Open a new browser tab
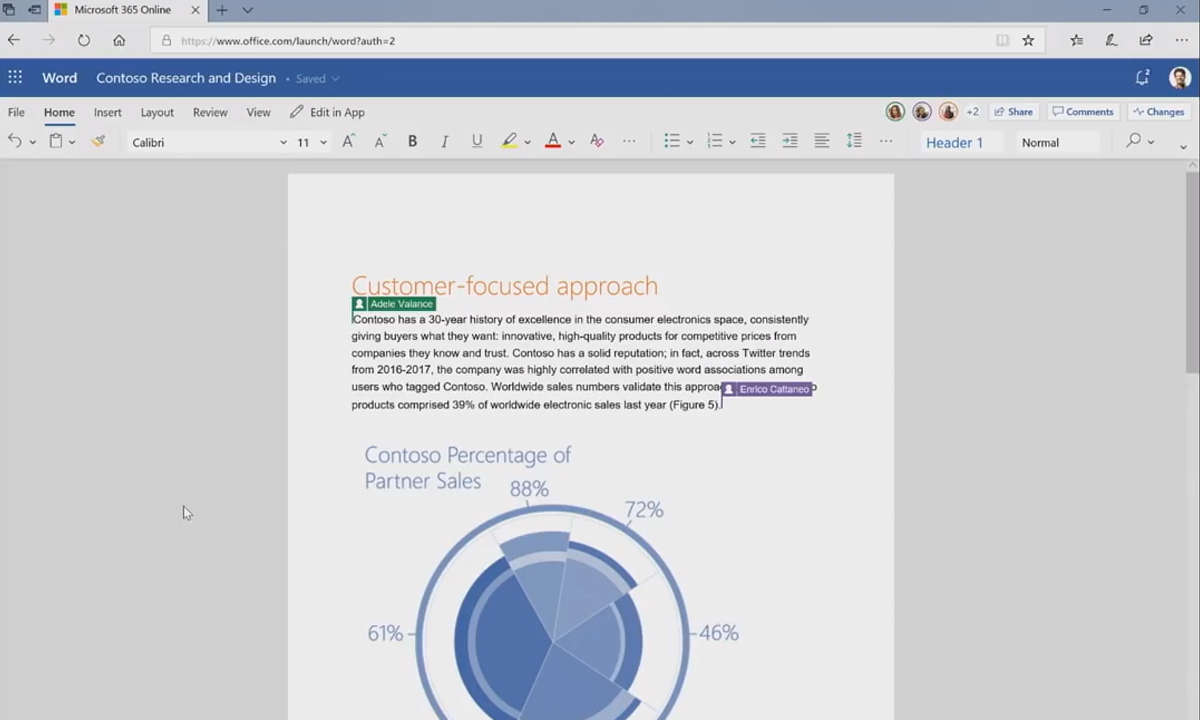1200x720 pixels. pos(222,10)
